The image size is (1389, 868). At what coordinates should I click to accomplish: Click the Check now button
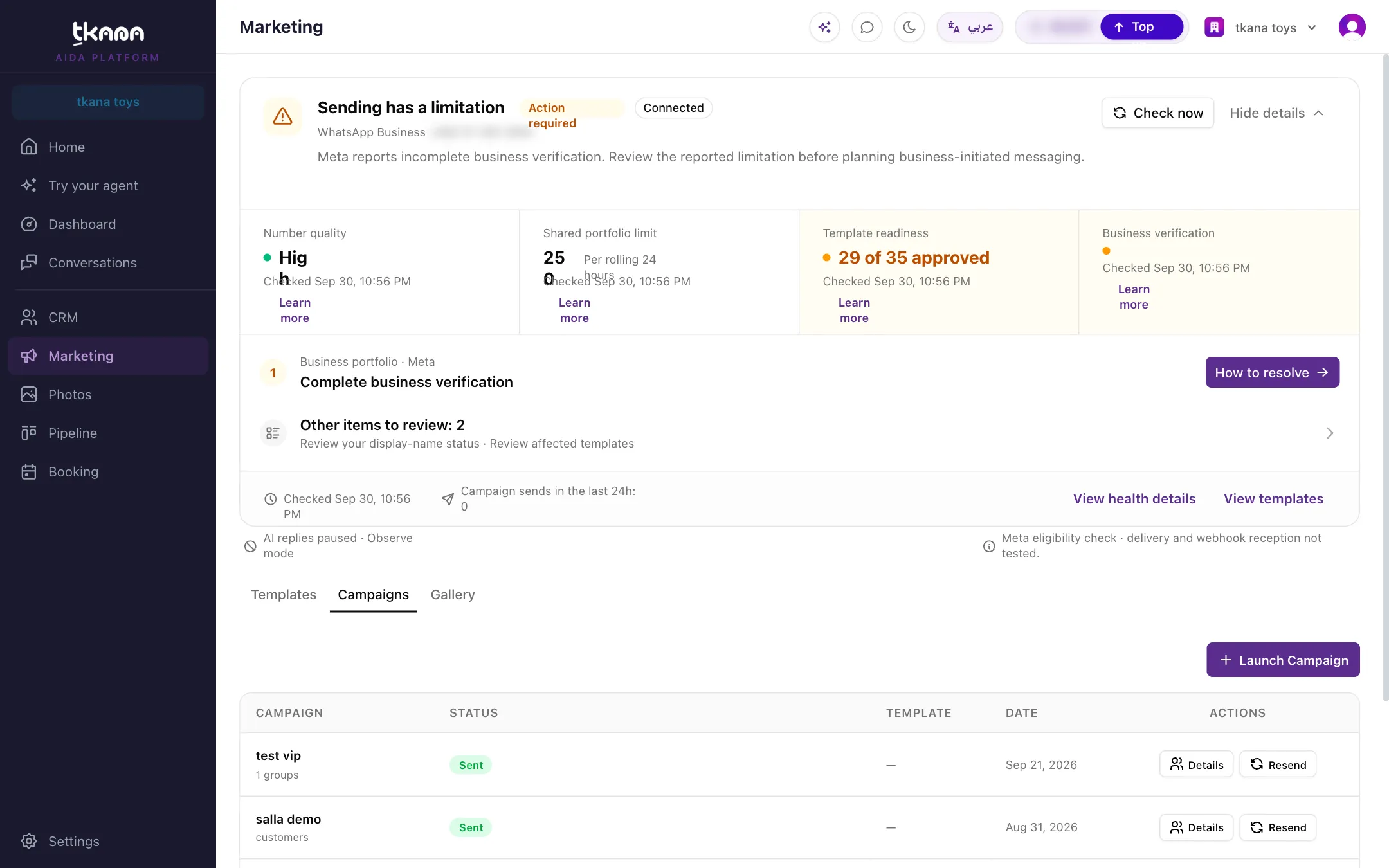tap(1157, 113)
